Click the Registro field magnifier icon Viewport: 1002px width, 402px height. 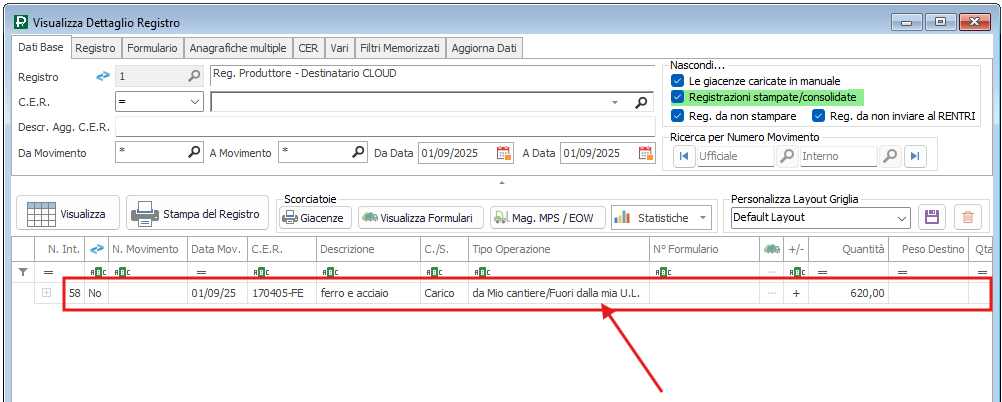(194, 76)
